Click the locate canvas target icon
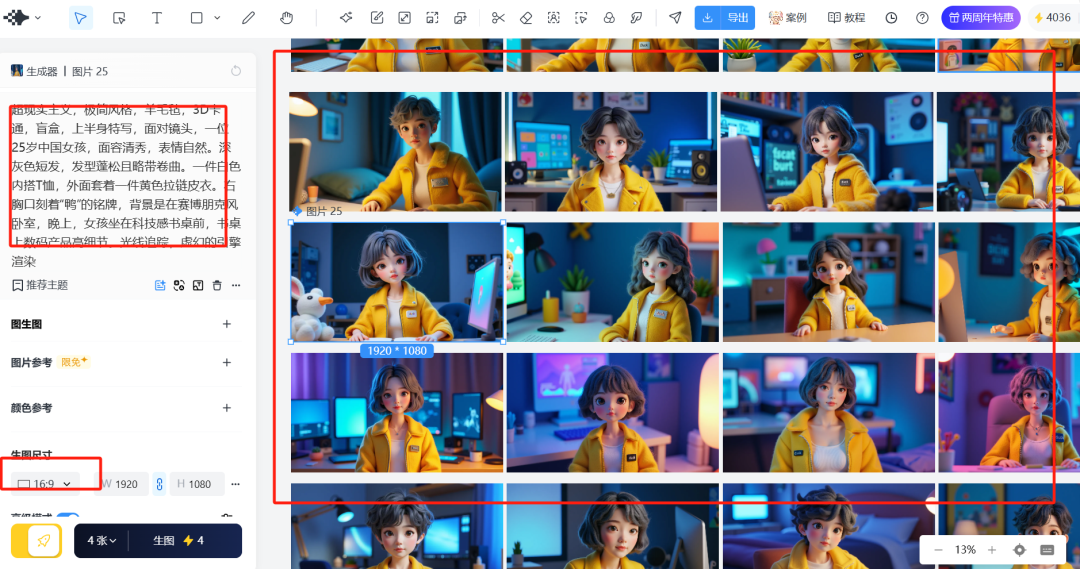The width and height of the screenshot is (1080, 569). (x=1019, y=550)
